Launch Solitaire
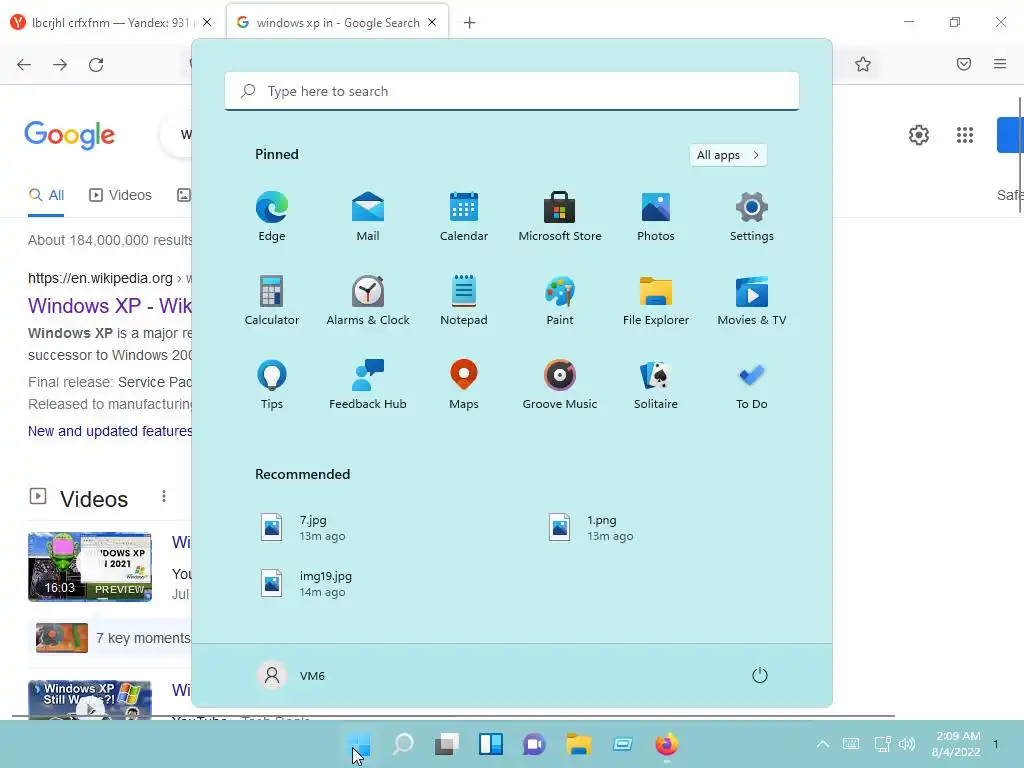The width and height of the screenshot is (1024, 768). tap(656, 385)
